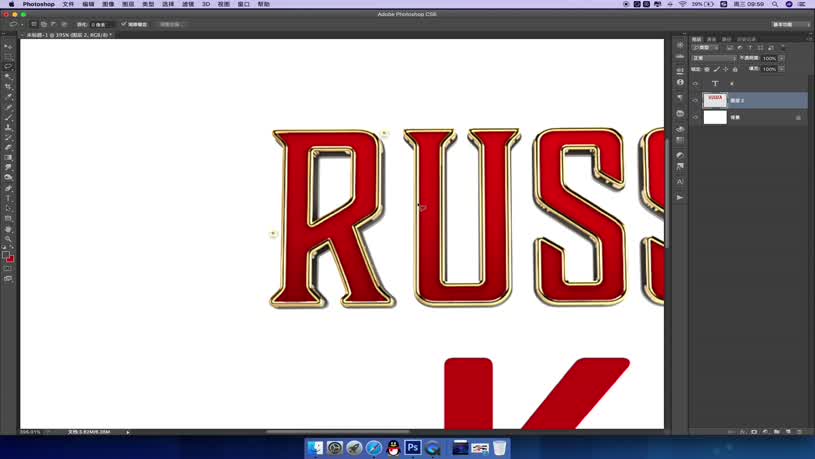Image resolution: width=815 pixels, height=459 pixels.
Task: Switch to the Channels tab
Action: pyautogui.click(x=712, y=40)
